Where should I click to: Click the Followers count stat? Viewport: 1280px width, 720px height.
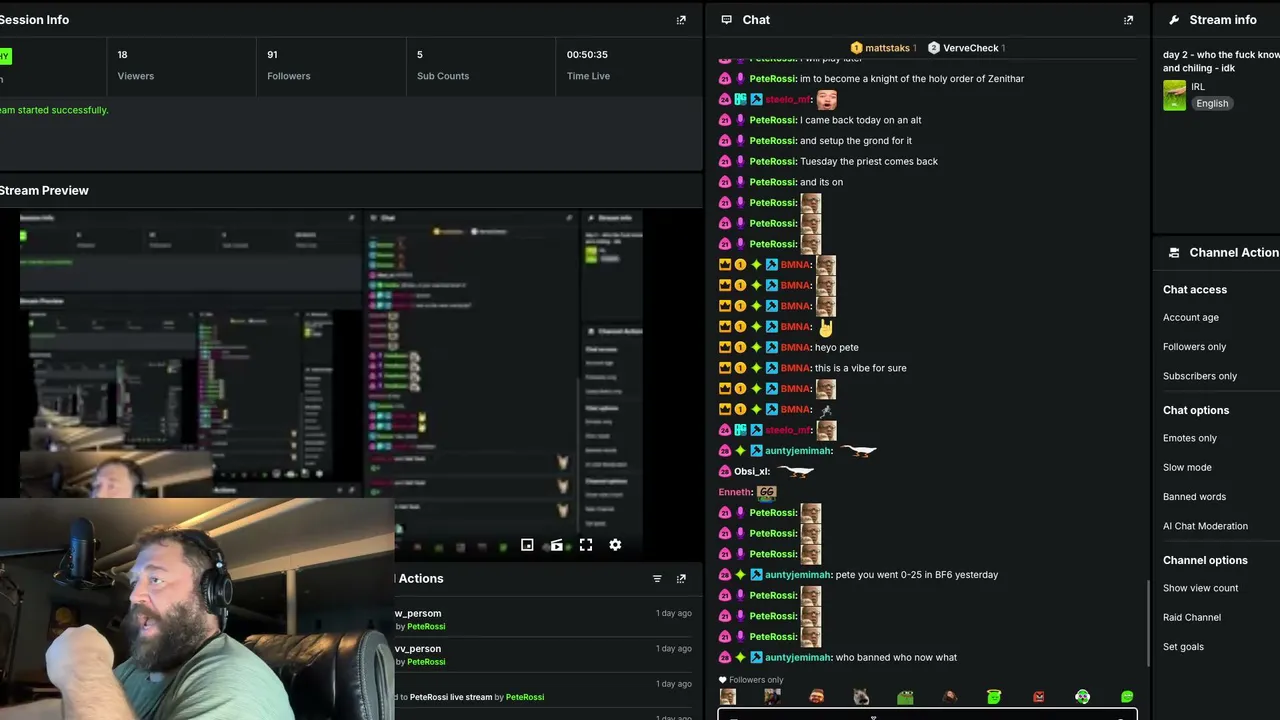(289, 65)
